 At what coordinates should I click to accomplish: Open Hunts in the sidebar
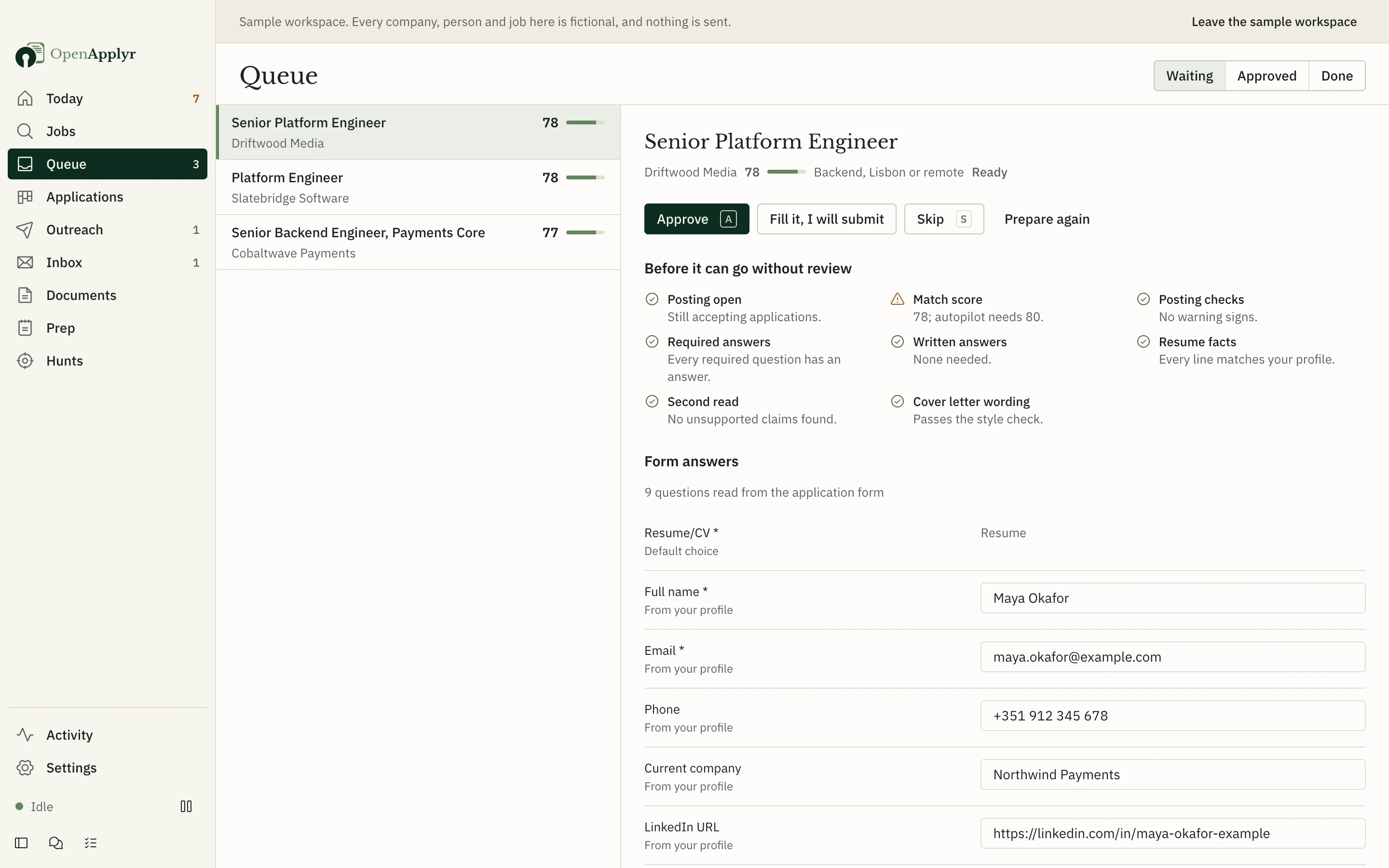click(108, 361)
